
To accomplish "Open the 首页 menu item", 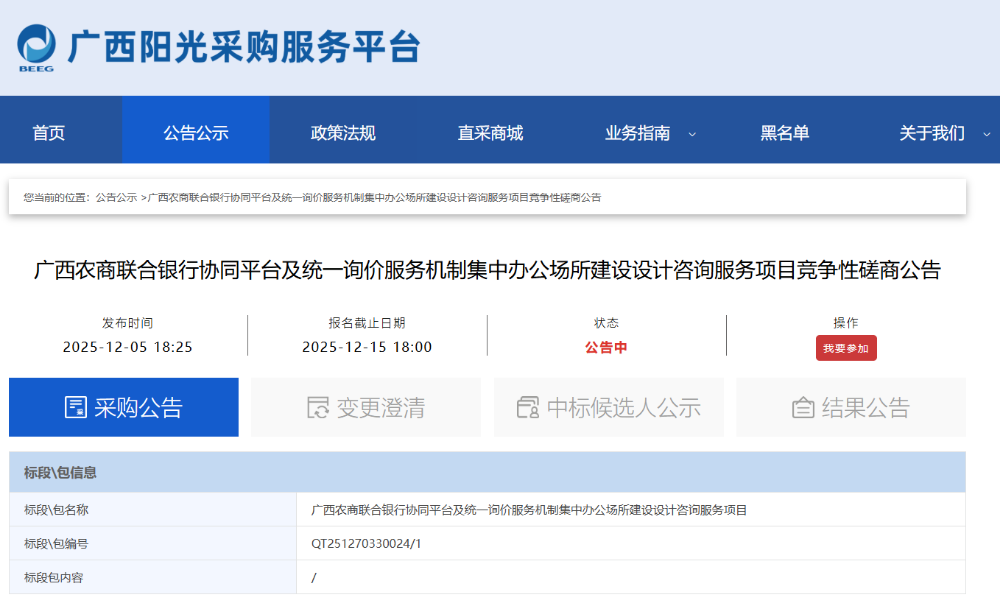I will tap(49, 133).
